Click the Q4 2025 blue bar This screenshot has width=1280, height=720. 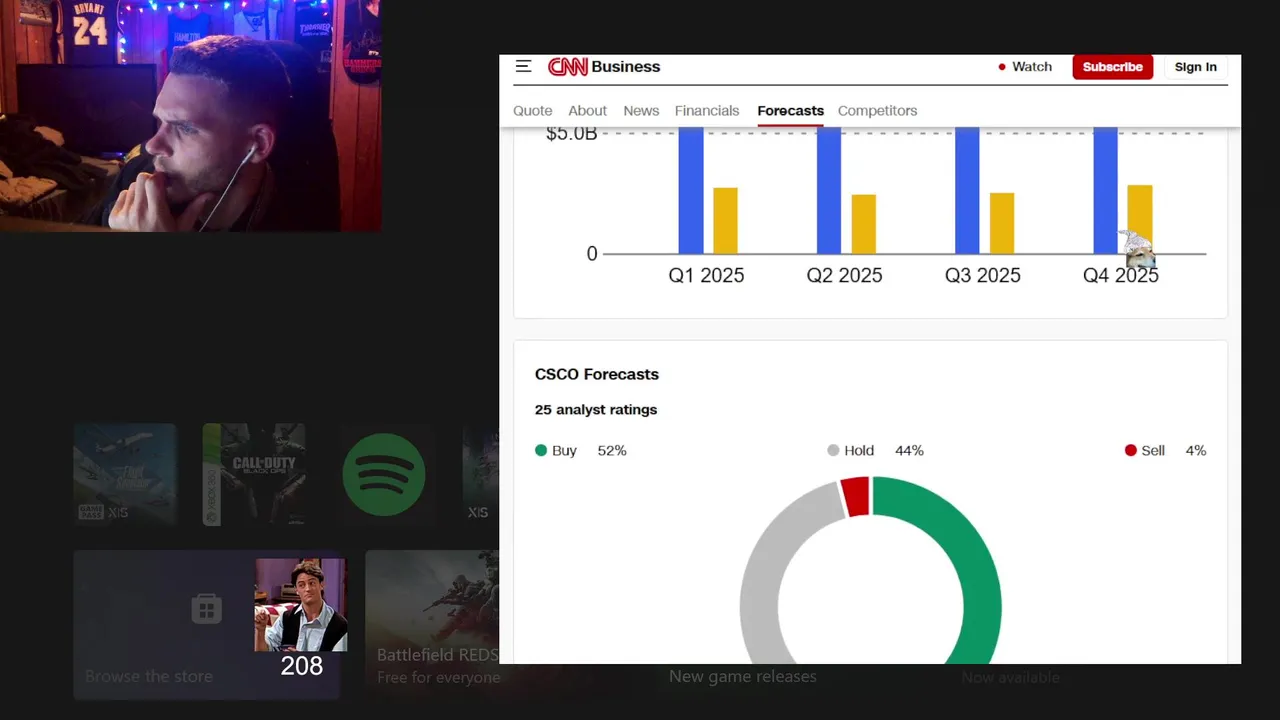(x=1105, y=190)
